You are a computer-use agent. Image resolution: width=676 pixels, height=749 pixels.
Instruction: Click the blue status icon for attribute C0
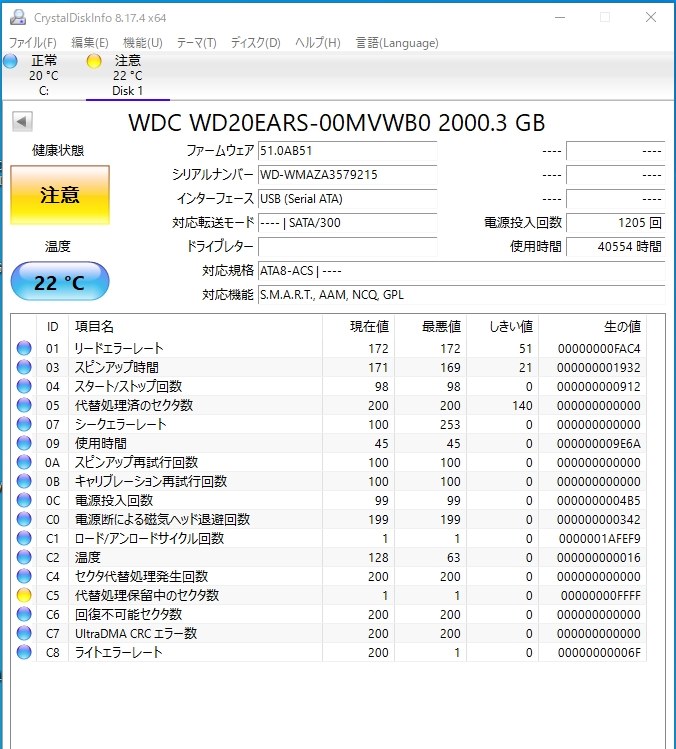24,519
